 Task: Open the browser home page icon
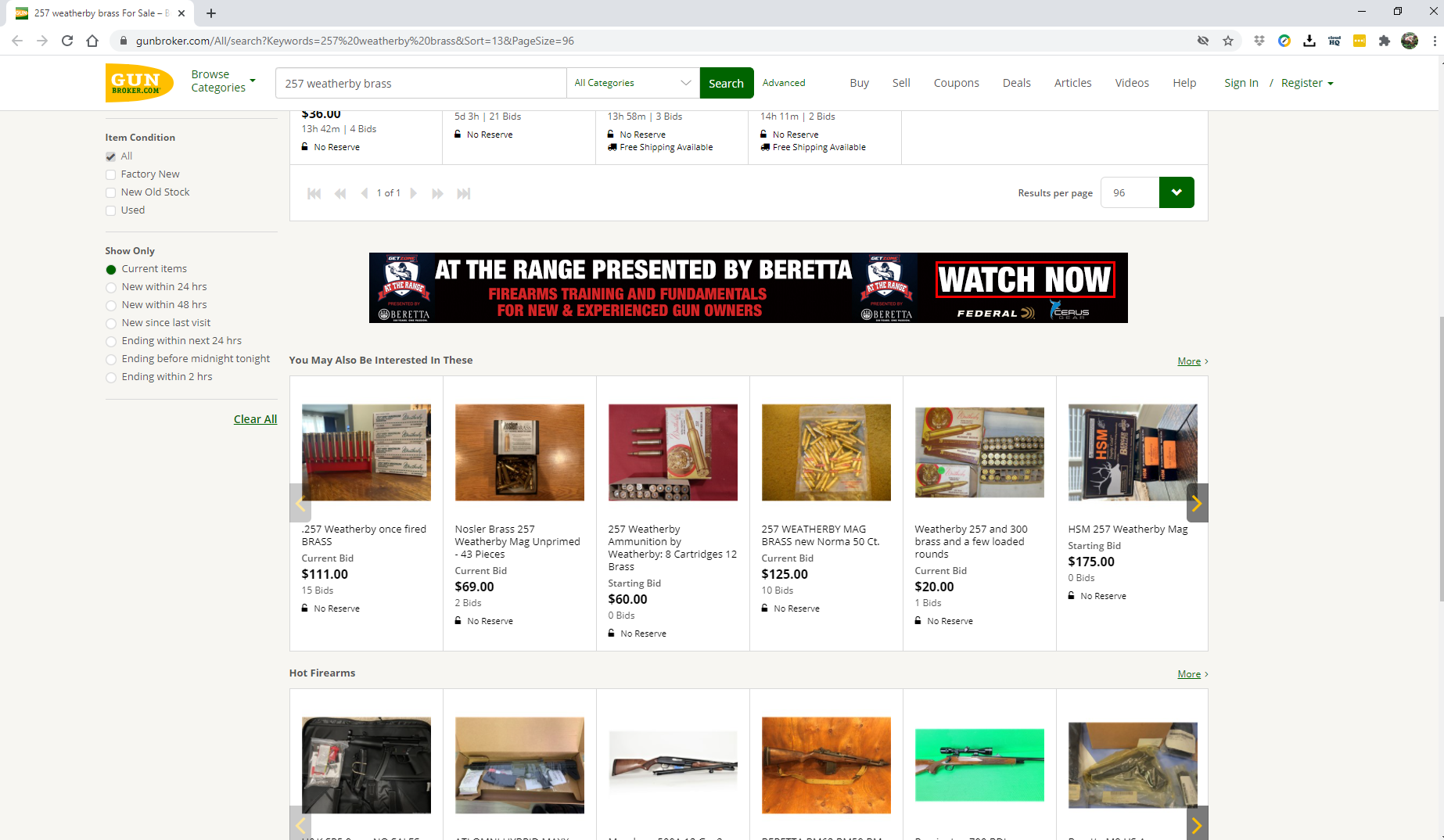pos(92,41)
